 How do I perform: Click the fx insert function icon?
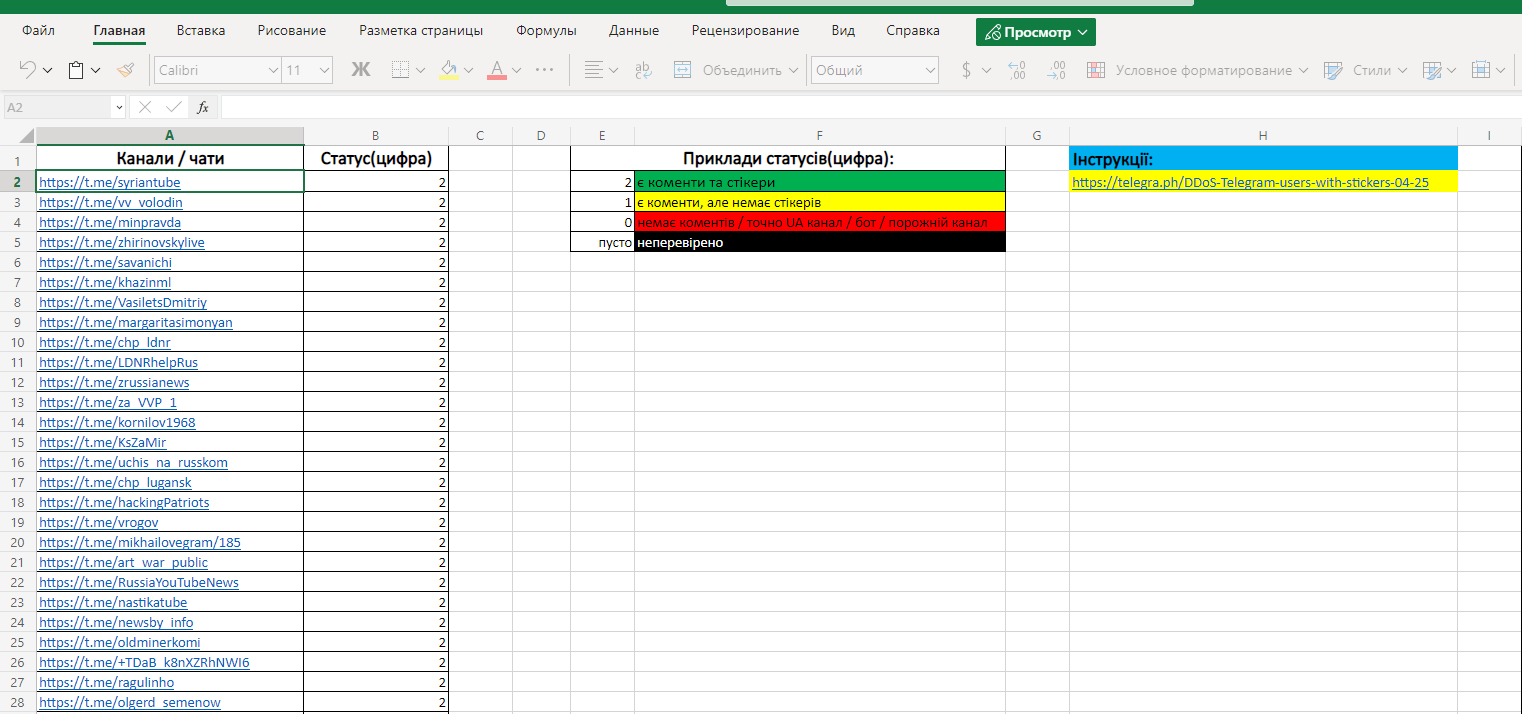(x=203, y=107)
